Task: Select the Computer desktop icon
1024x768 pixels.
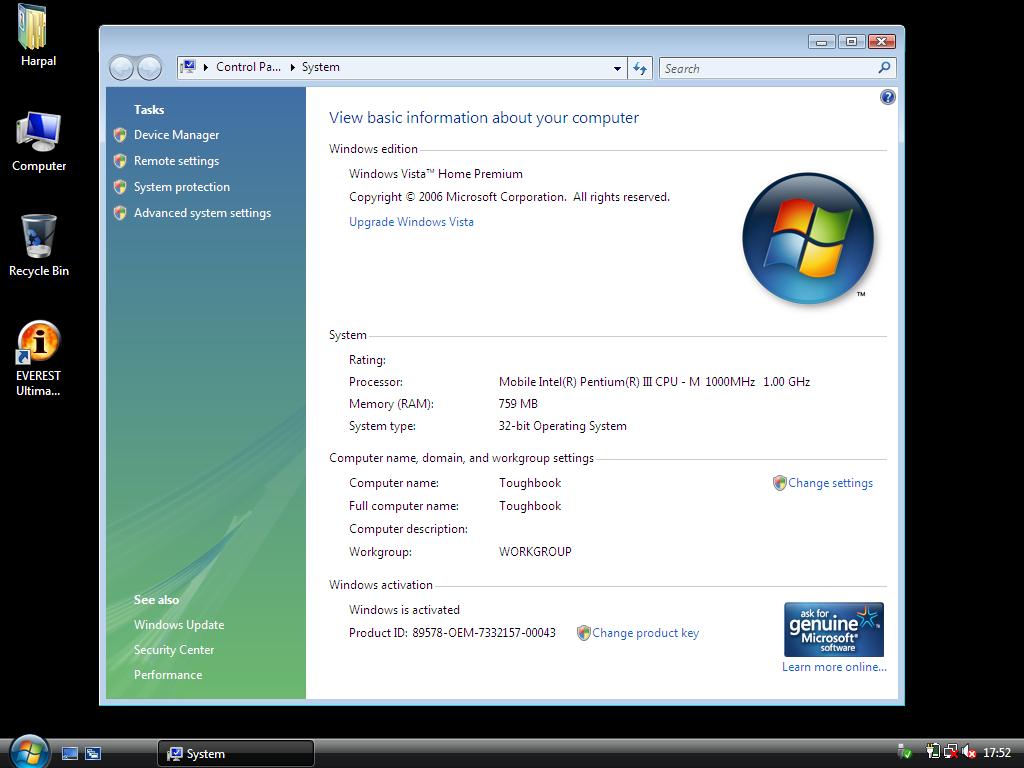Action: [x=39, y=141]
